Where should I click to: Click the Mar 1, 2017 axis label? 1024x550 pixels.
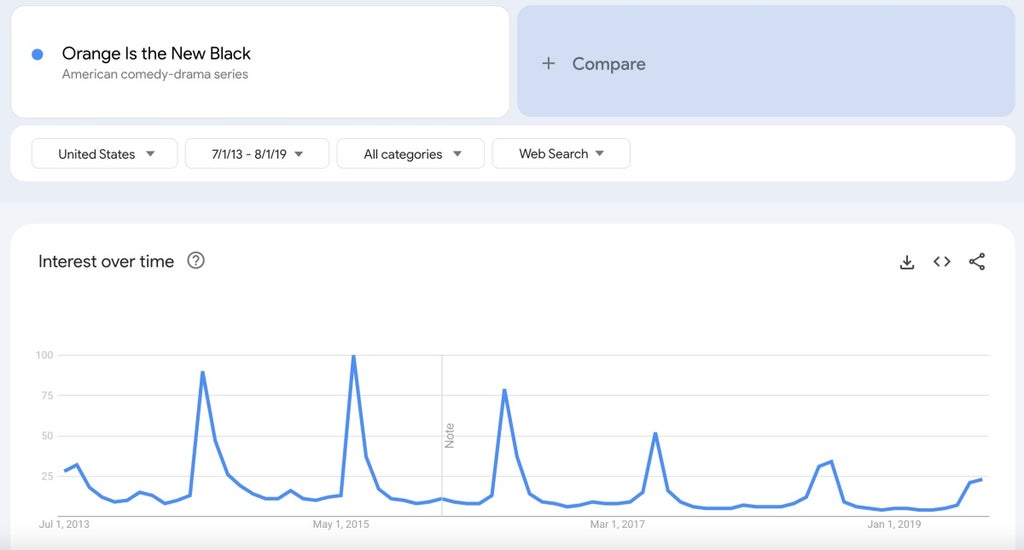[x=617, y=524]
